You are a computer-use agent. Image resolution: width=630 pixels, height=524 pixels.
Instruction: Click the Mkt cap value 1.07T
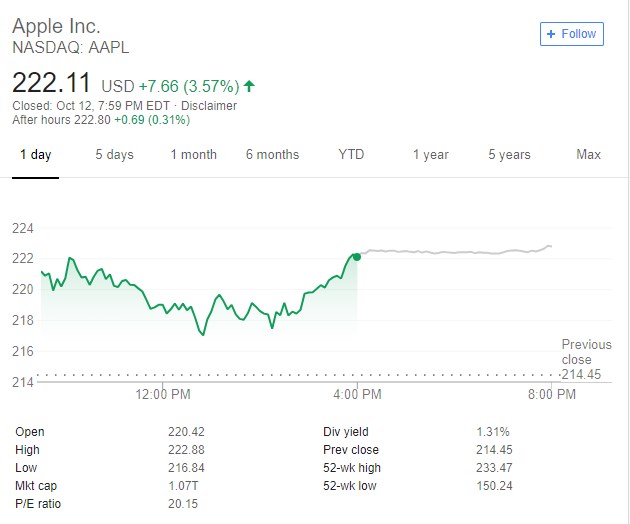point(182,486)
